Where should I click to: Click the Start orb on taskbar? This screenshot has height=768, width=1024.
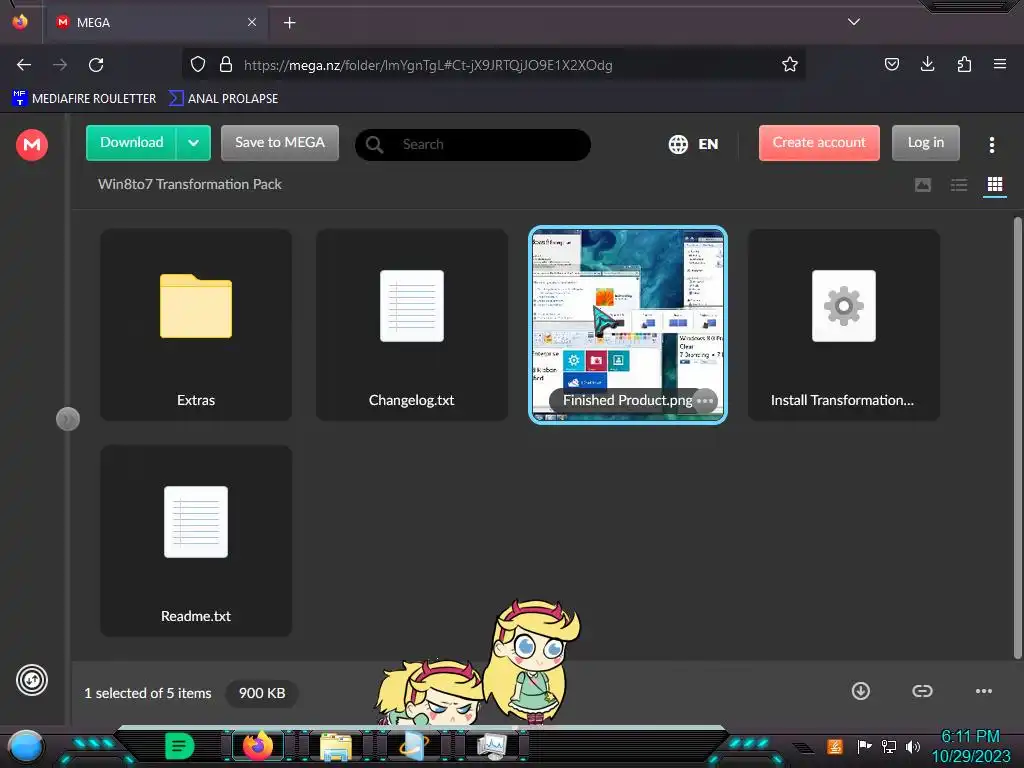[x=26, y=748]
